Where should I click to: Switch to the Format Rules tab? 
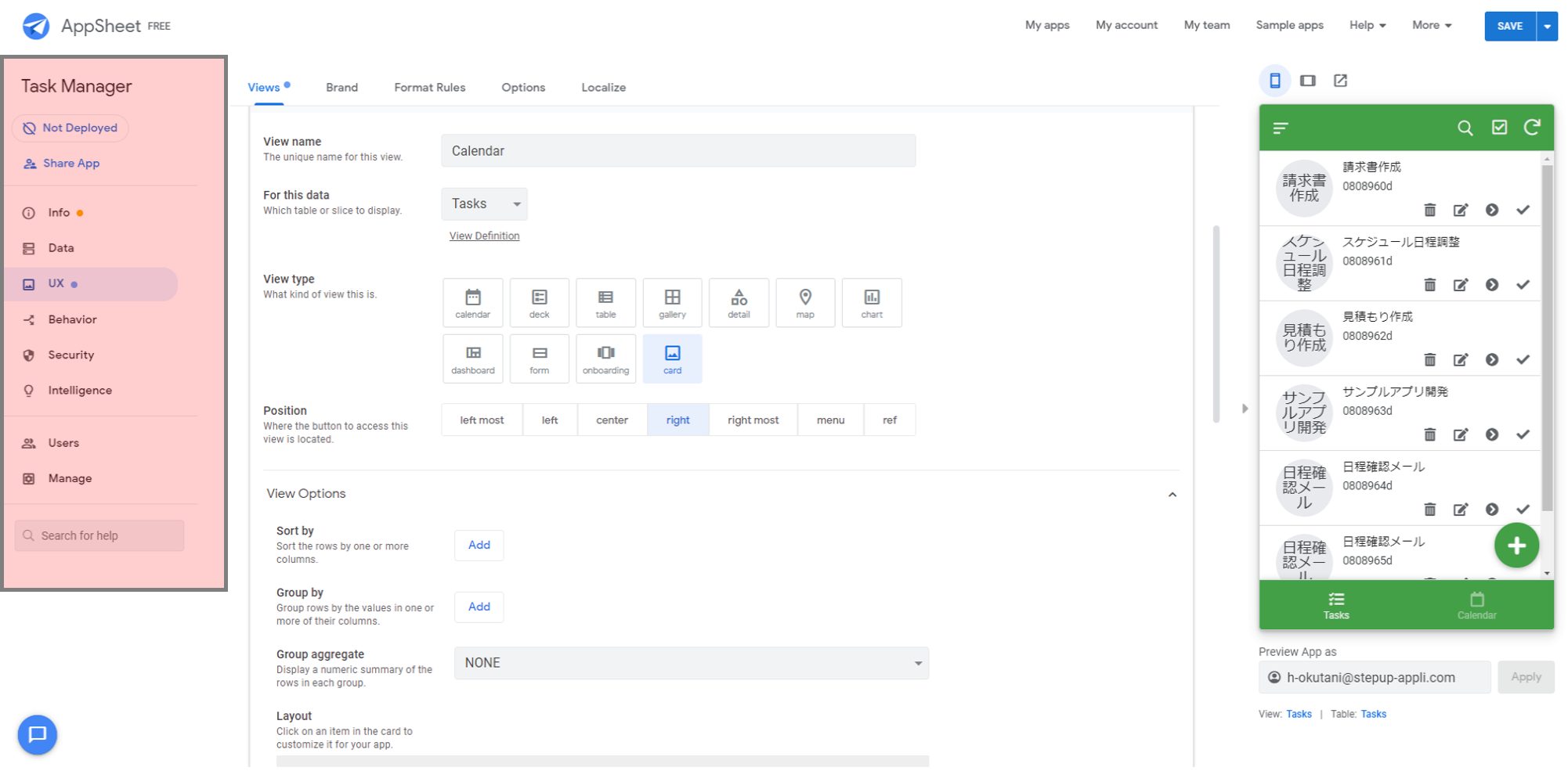click(429, 88)
